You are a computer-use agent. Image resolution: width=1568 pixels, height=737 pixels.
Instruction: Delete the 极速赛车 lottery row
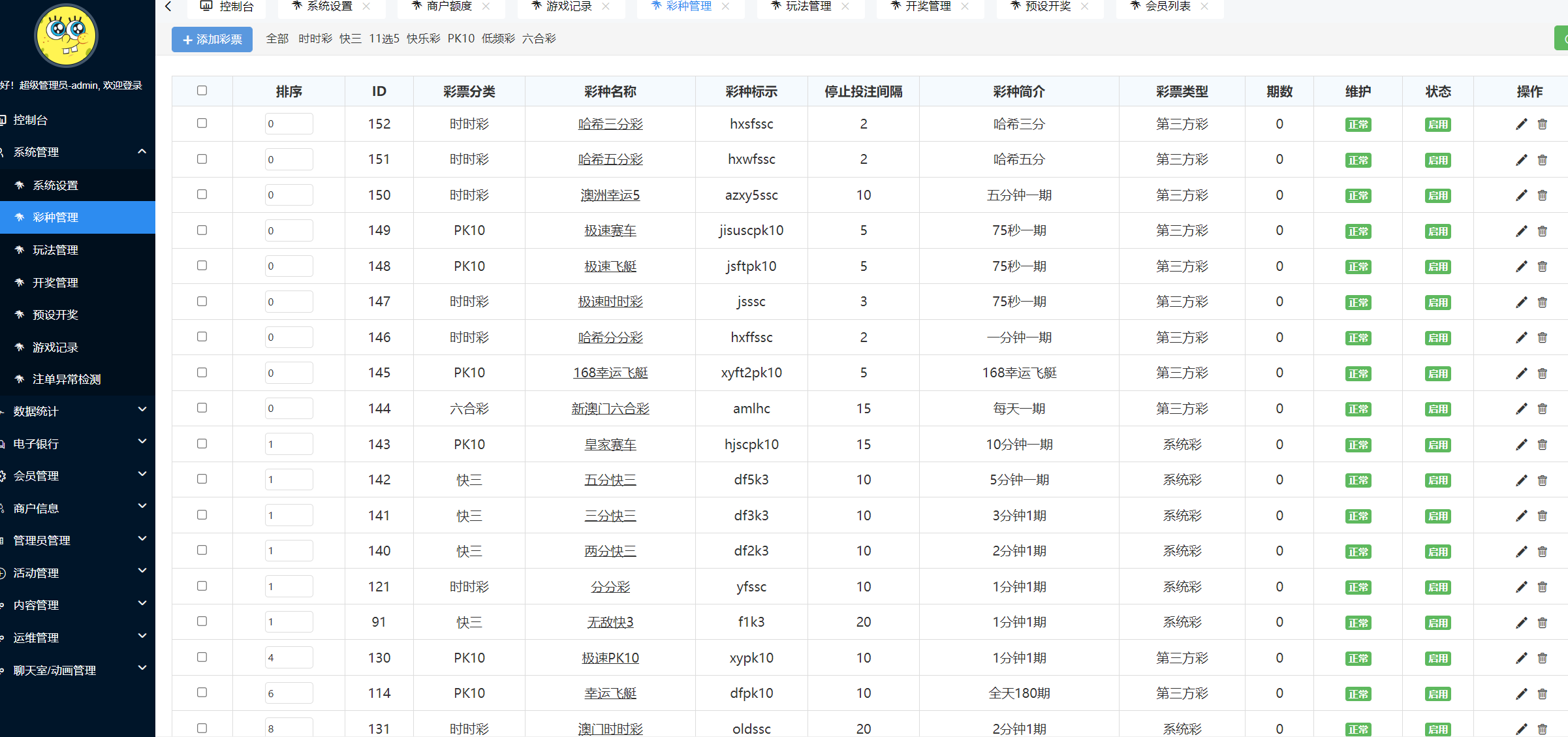[1543, 230]
